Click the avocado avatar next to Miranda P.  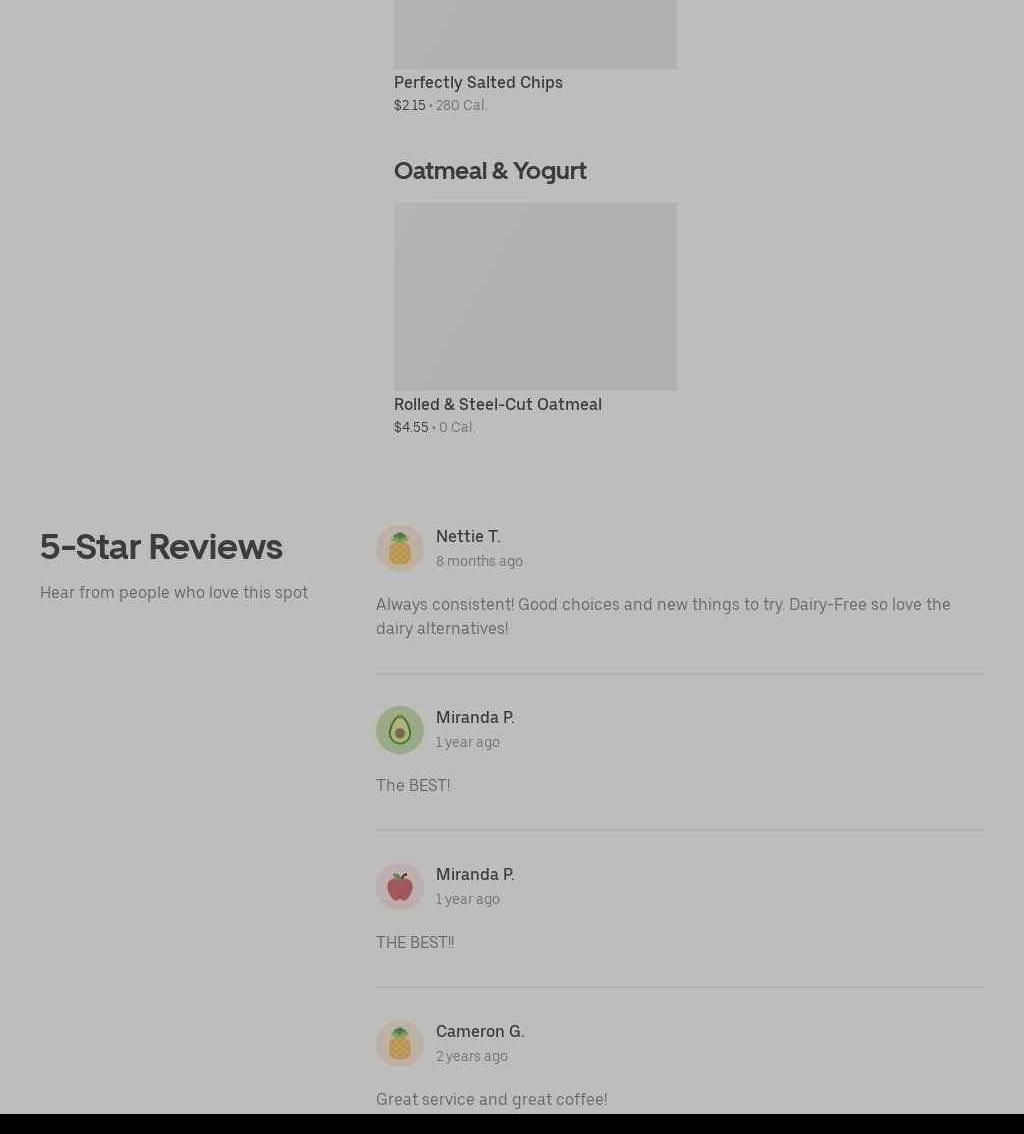[400, 730]
